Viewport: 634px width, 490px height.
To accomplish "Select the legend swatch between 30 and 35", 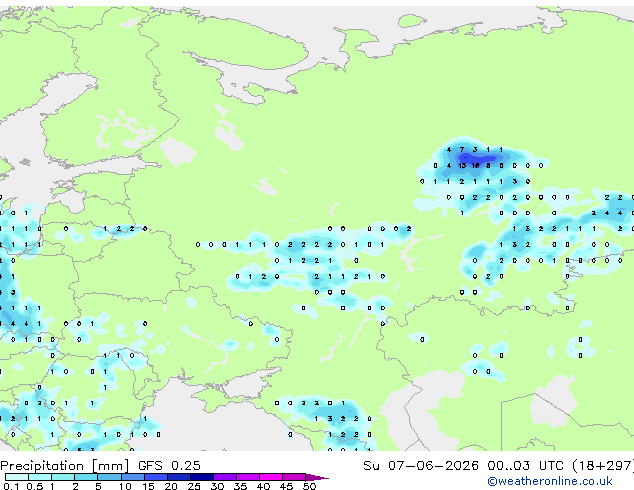I will point(224,477).
